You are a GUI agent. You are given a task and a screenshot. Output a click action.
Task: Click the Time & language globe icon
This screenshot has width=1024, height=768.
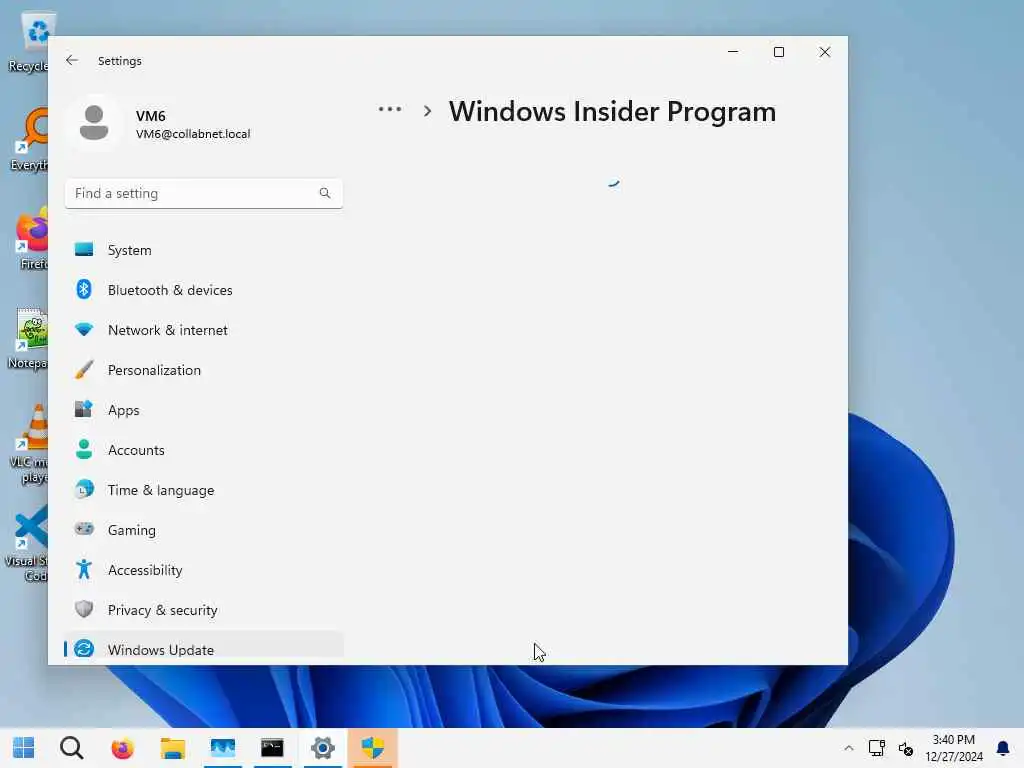pos(84,489)
